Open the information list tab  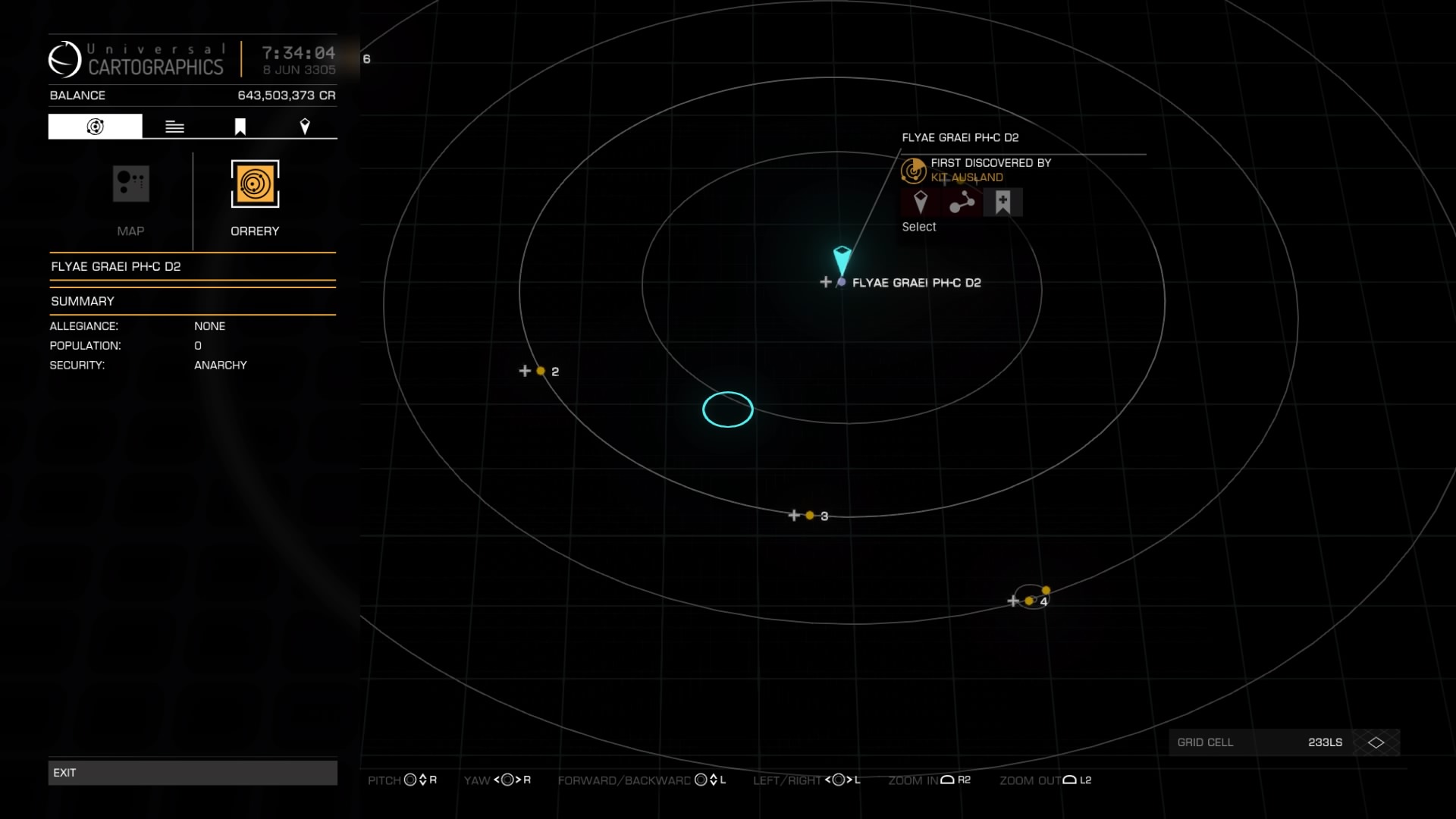point(174,127)
